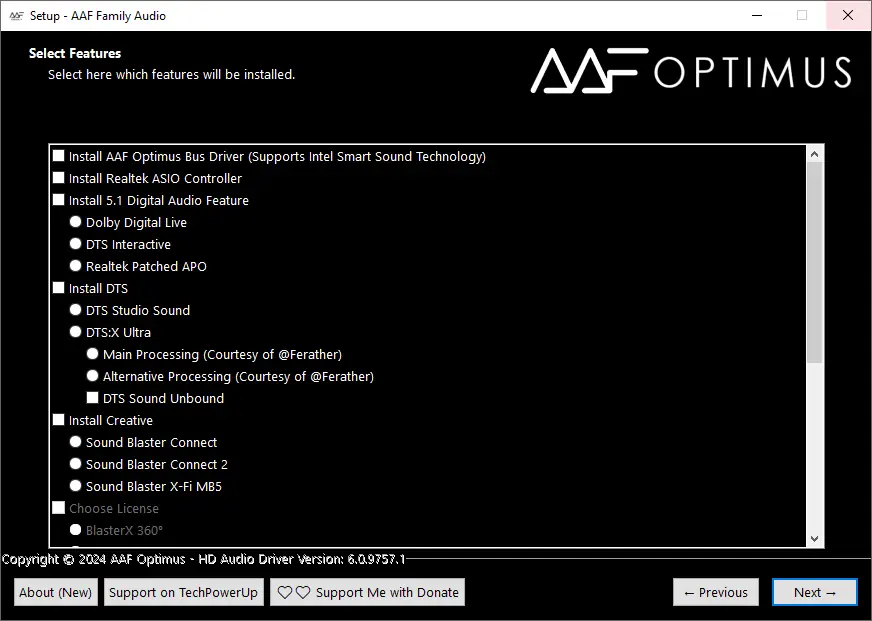This screenshot has height=621, width=872.
Task: Enable Install AAF Optimus Bus Driver checkbox
Action: point(58,156)
